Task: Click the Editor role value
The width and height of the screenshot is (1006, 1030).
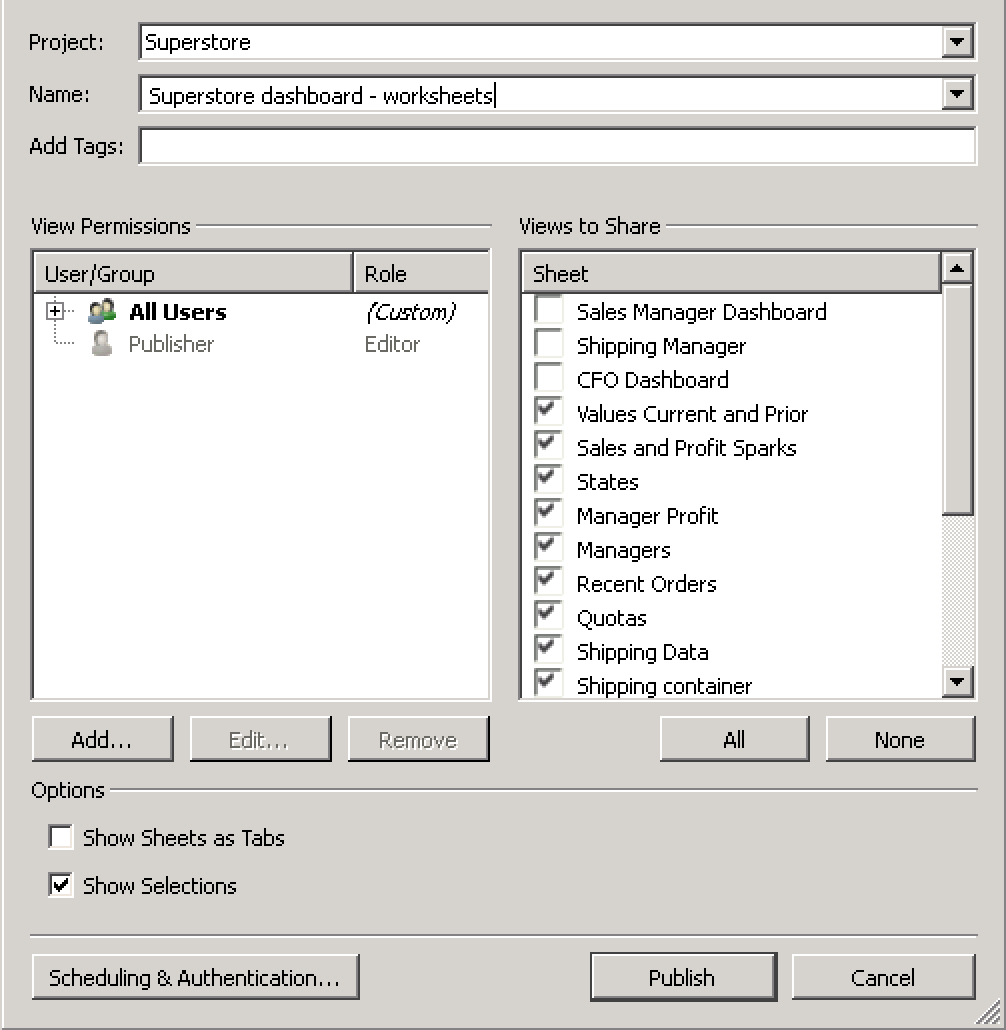Action: click(392, 344)
